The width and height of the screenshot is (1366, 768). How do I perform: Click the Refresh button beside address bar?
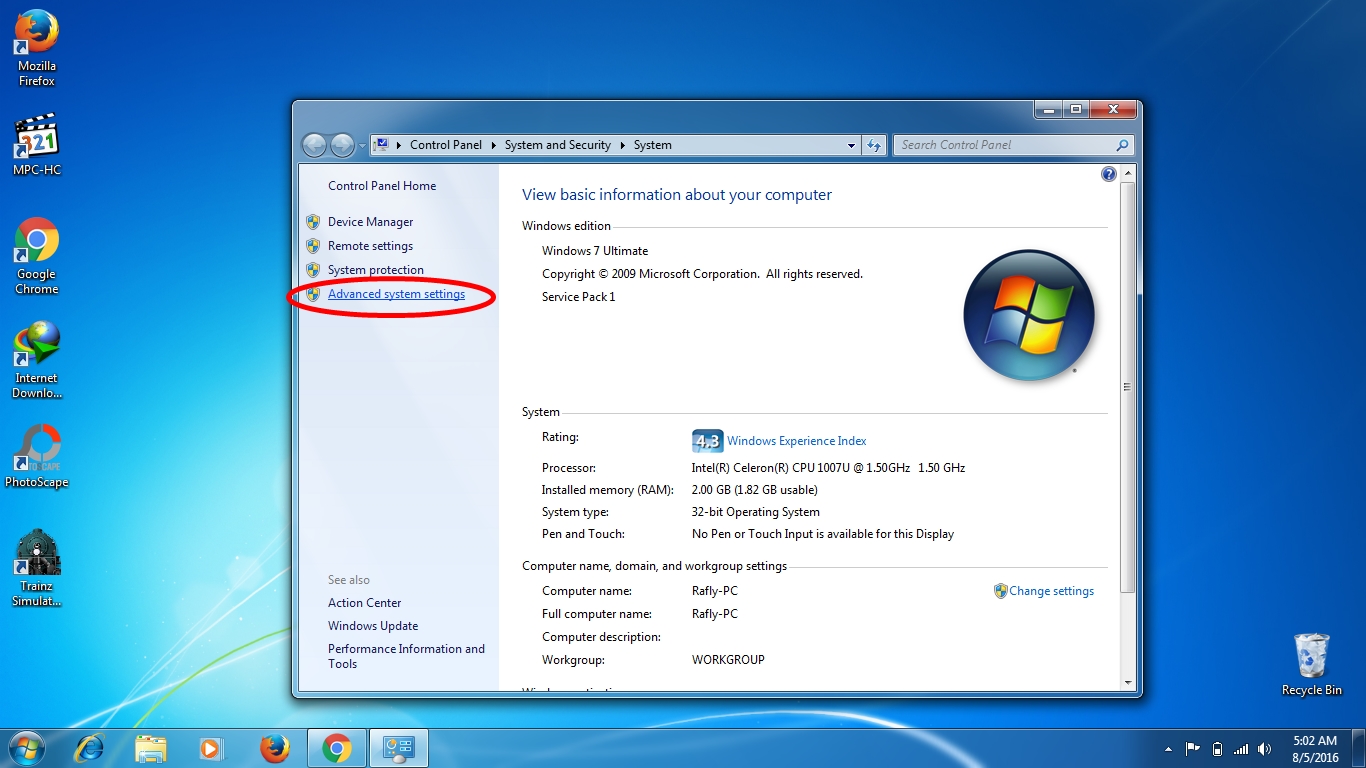874,145
